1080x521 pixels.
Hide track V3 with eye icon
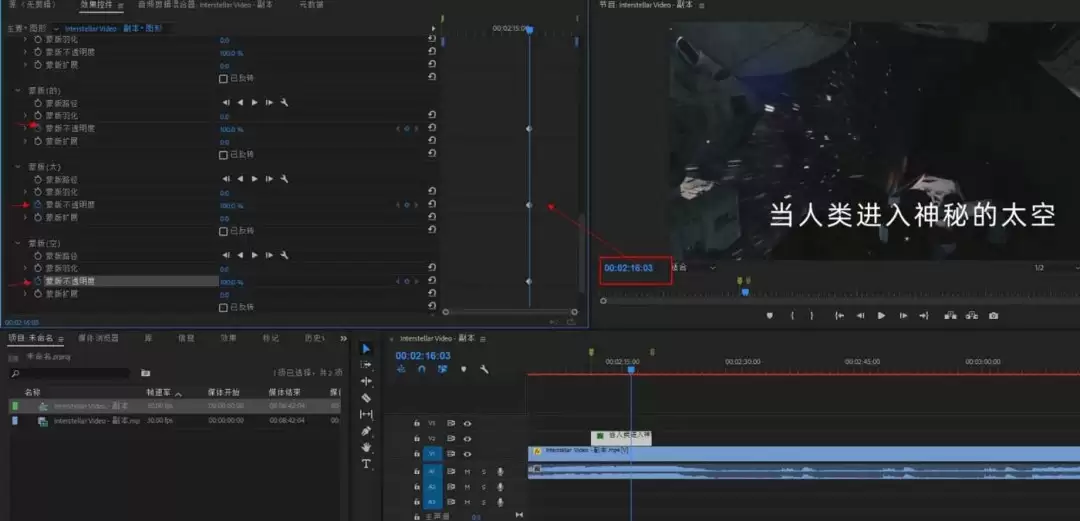click(x=467, y=423)
